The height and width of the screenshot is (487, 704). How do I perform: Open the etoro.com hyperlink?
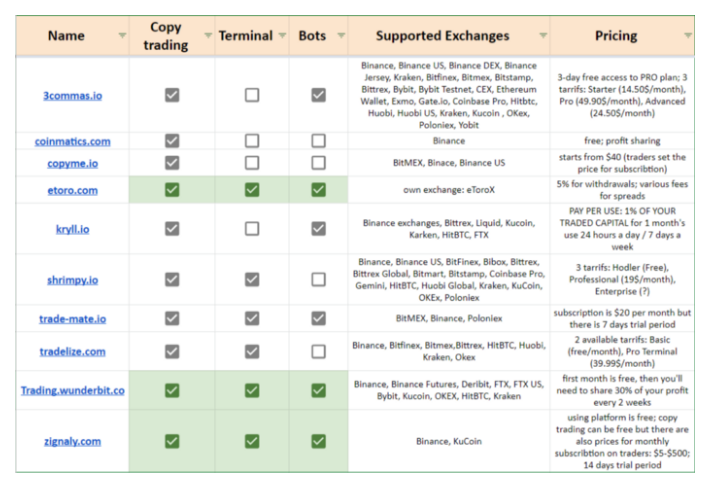click(72, 190)
